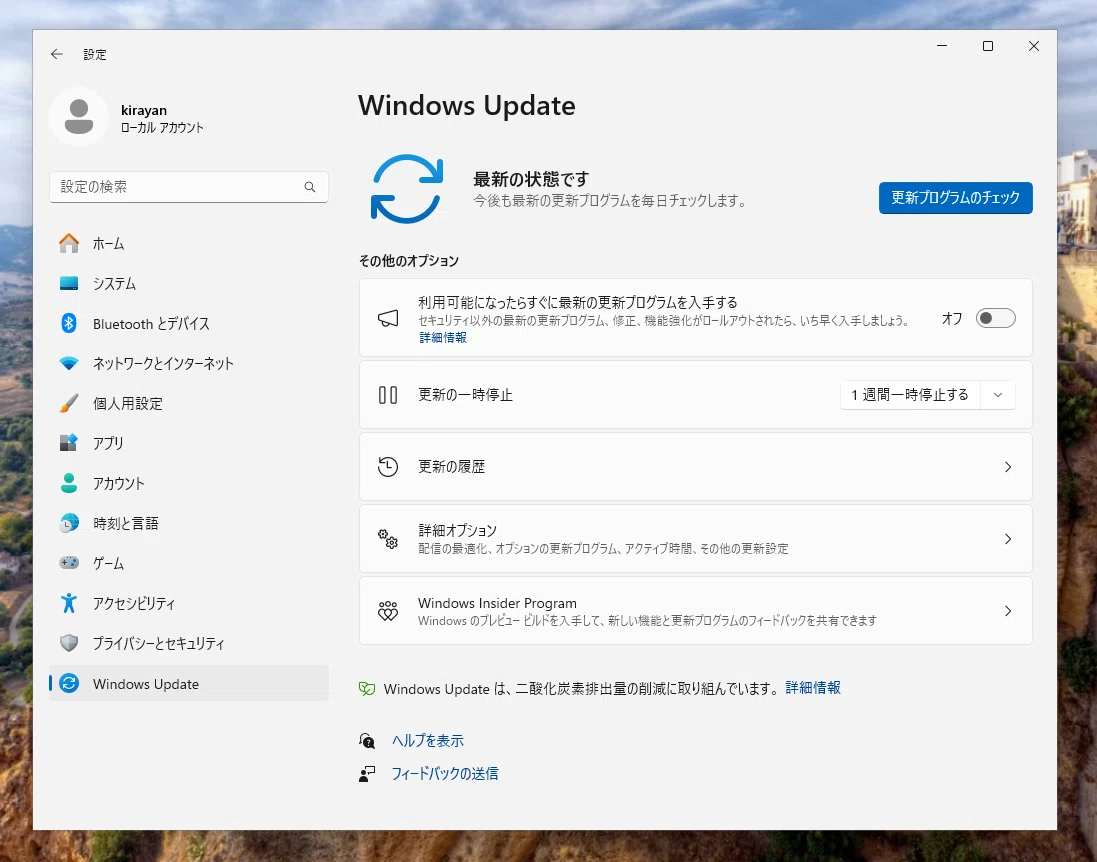Click the ヘルプを表示 link
The height and width of the screenshot is (862, 1097).
click(427, 740)
